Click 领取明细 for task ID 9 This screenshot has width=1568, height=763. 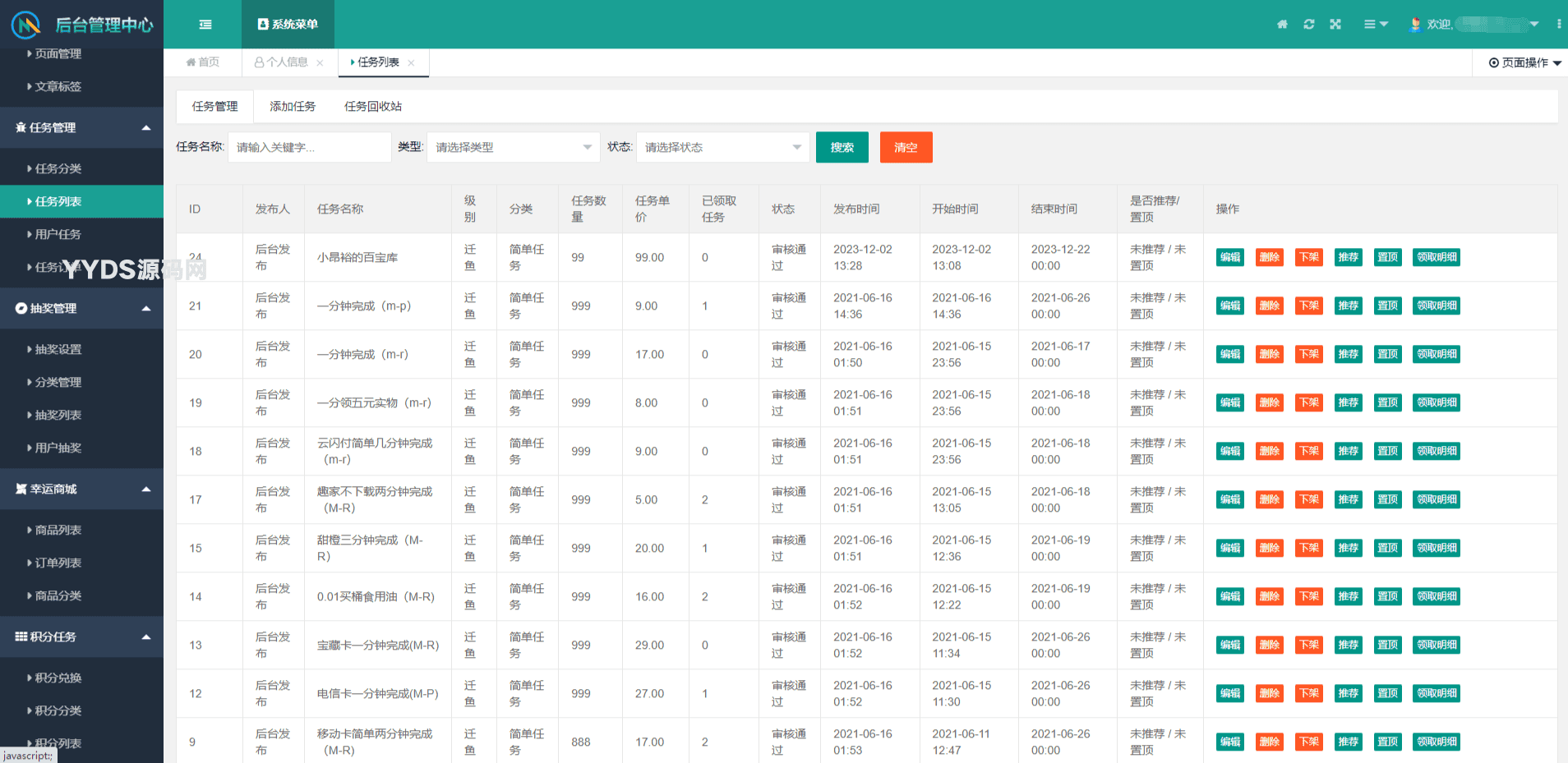(x=1437, y=742)
